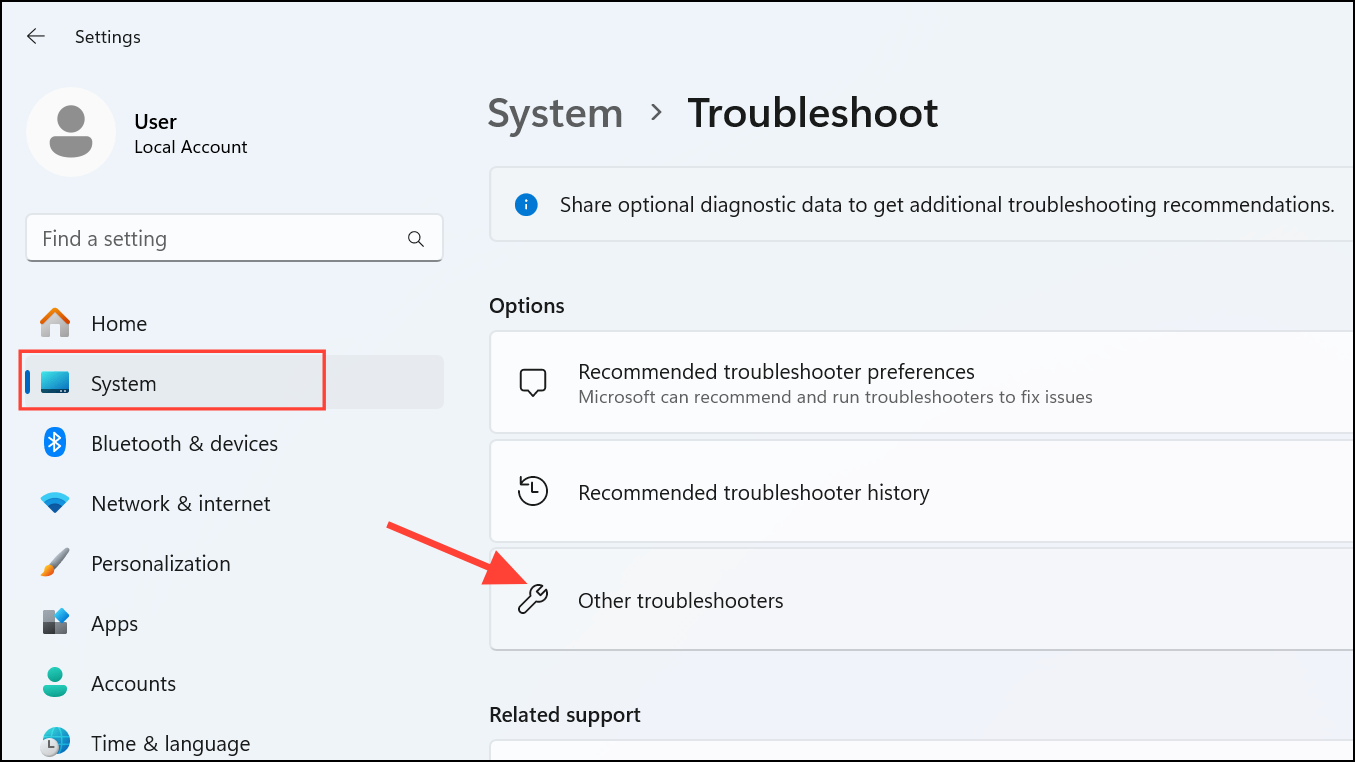The width and height of the screenshot is (1355, 762).
Task: Open Other troubleshooters
Action: 680,600
